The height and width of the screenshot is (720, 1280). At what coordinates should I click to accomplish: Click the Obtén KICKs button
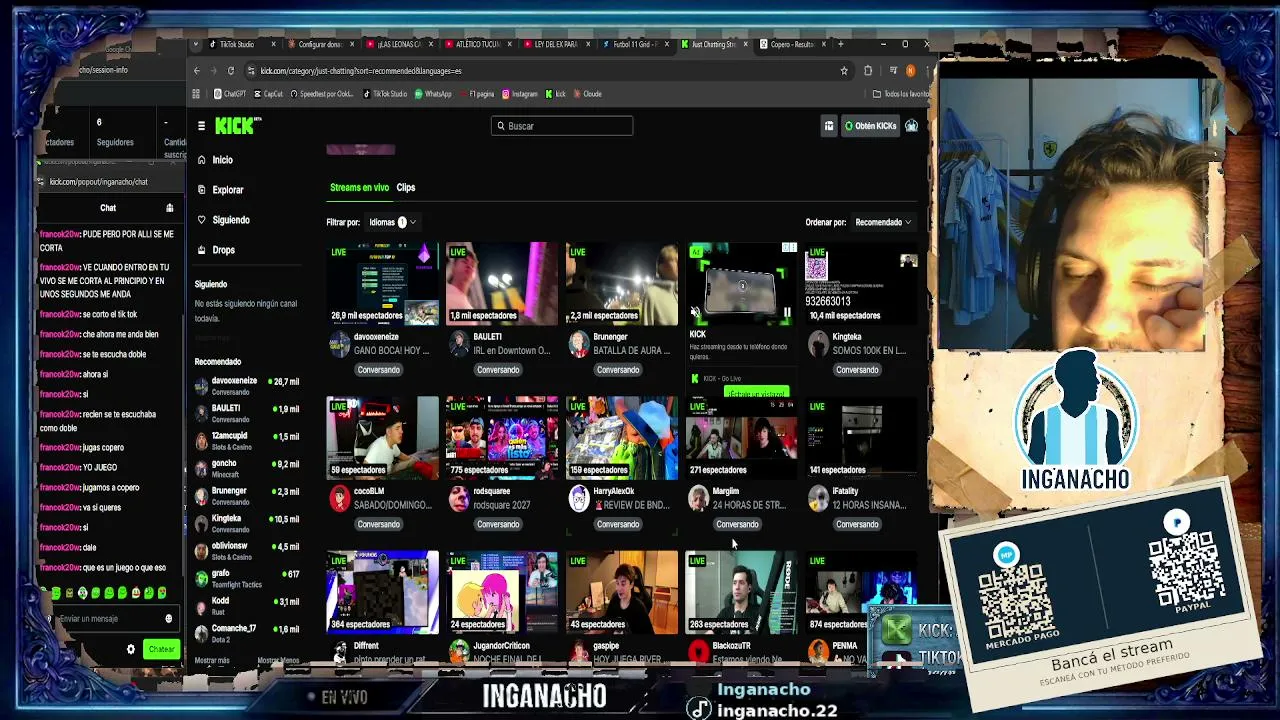point(870,126)
